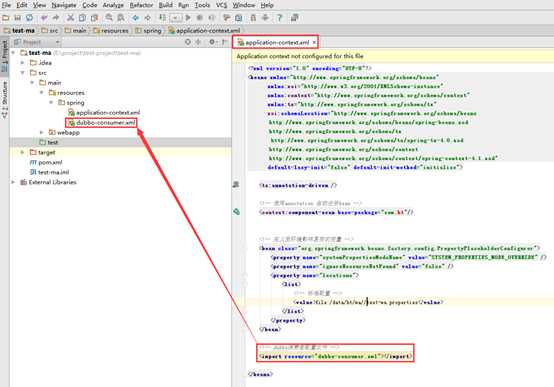
Task: Collapse the resources folder
Action: pos(42,92)
